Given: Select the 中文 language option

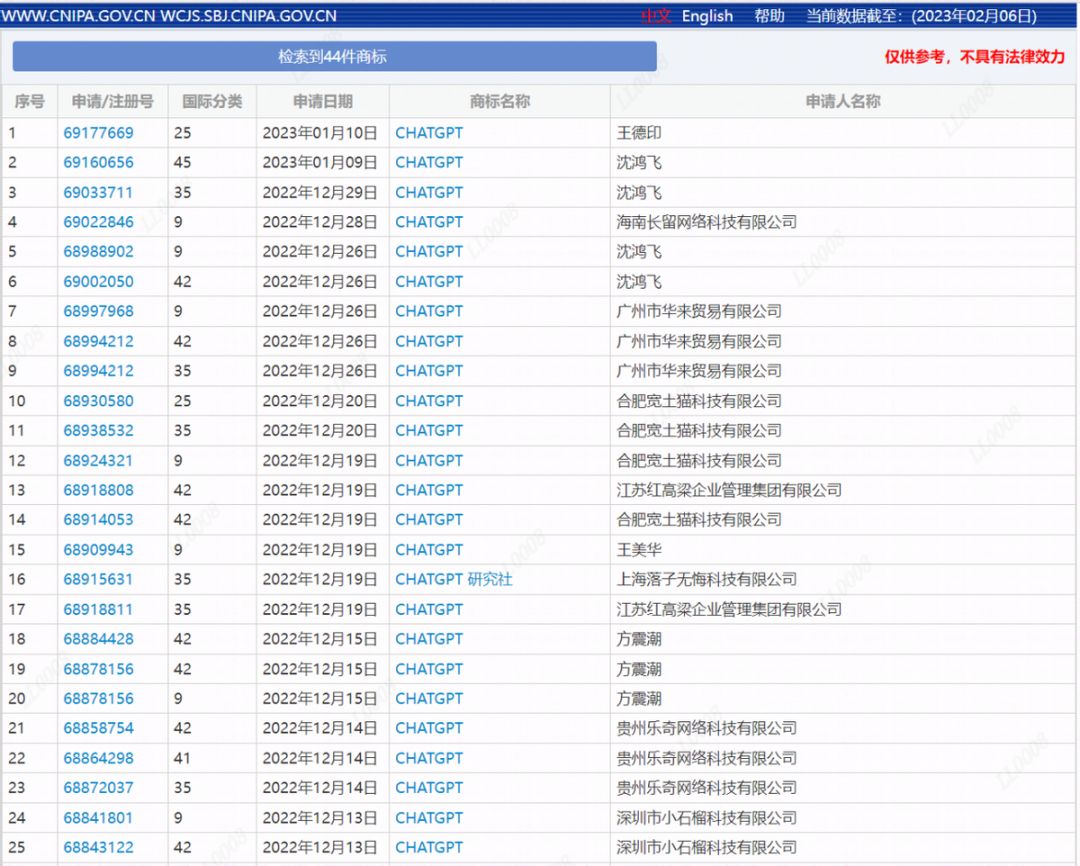Looking at the screenshot, I should 656,16.
